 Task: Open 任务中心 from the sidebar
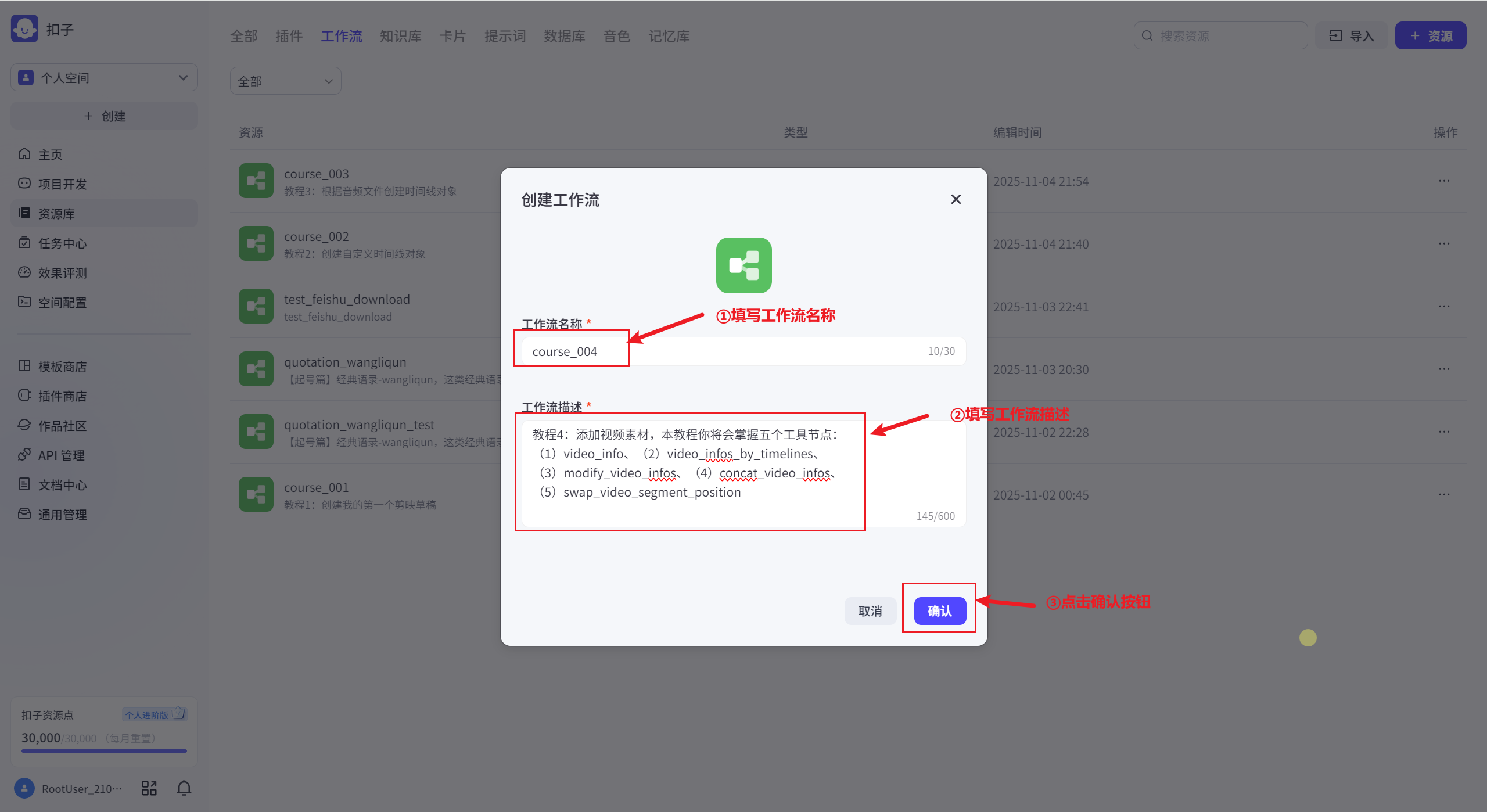click(x=60, y=243)
